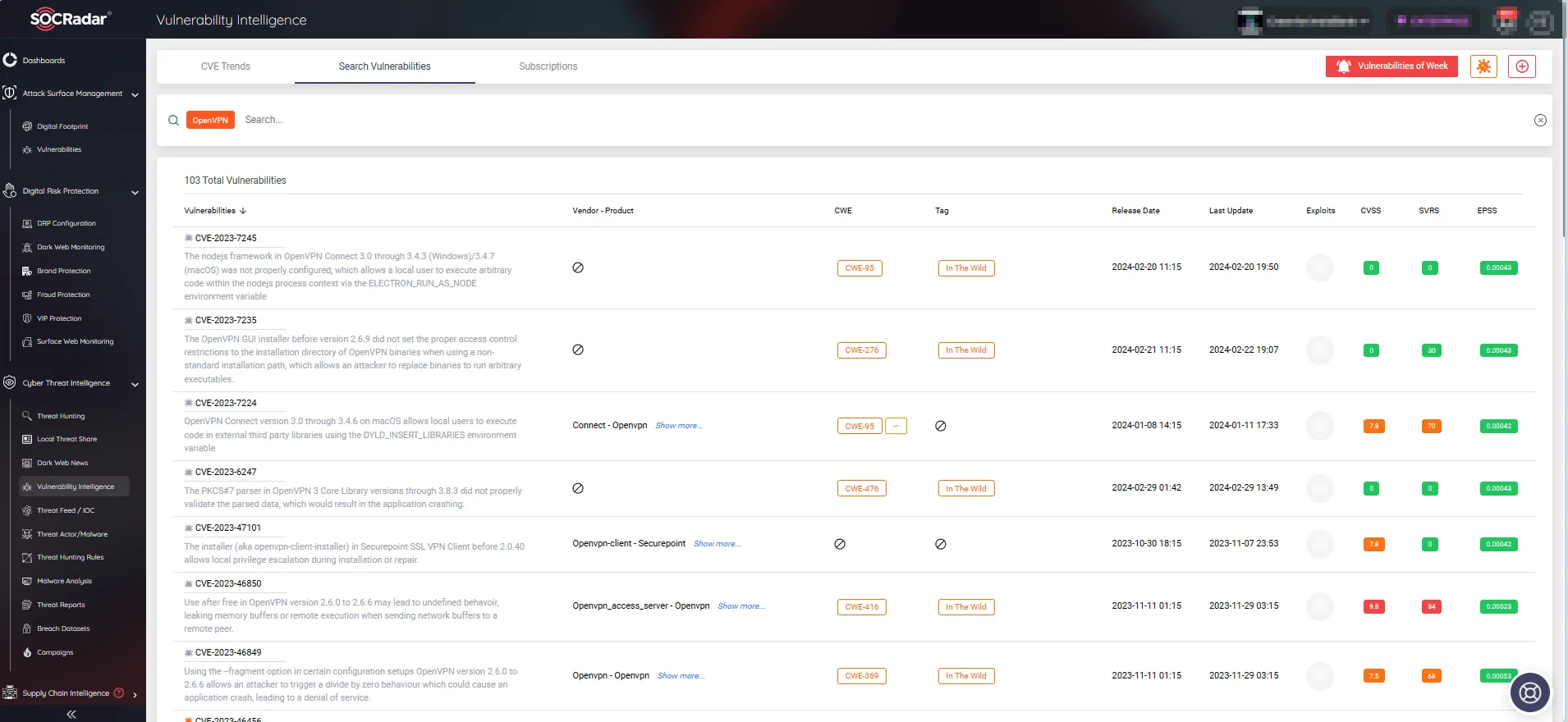Open Threat Feed / IOC page
The image size is (1568, 722).
[x=66, y=510]
